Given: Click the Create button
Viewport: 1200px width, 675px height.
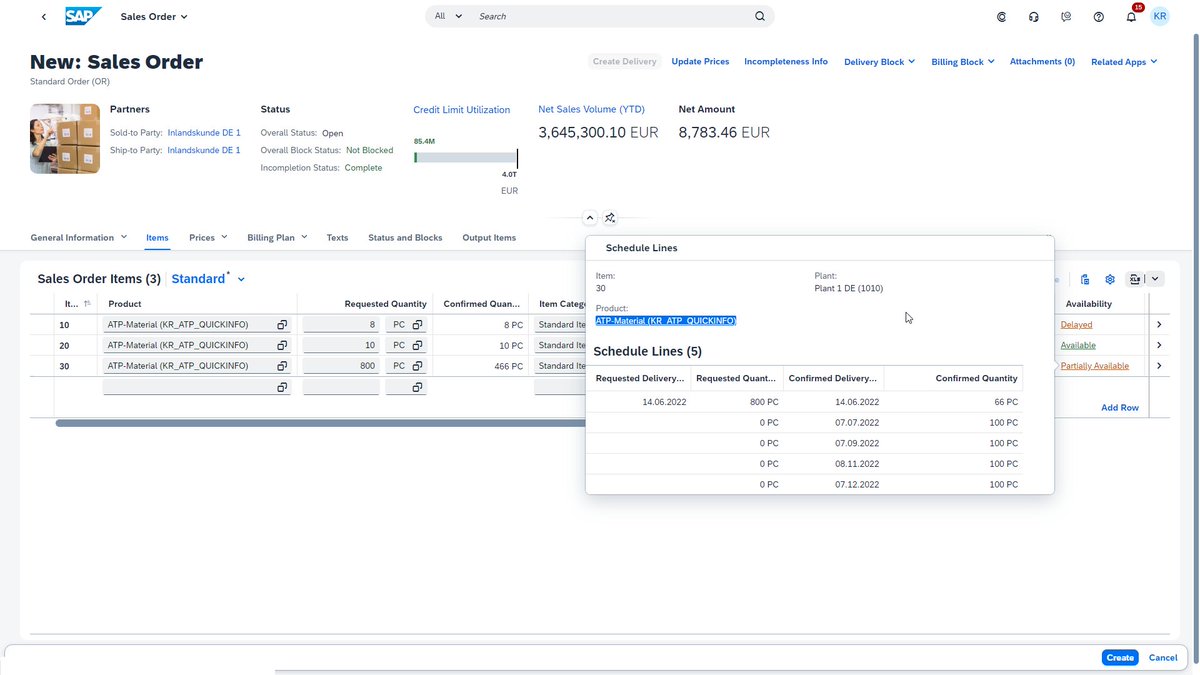Looking at the screenshot, I should [x=1120, y=657].
